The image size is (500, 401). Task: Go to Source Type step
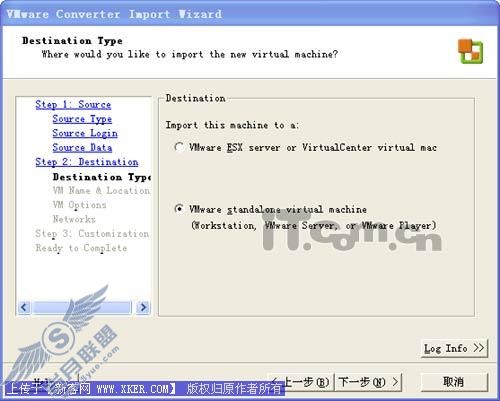tap(82, 119)
